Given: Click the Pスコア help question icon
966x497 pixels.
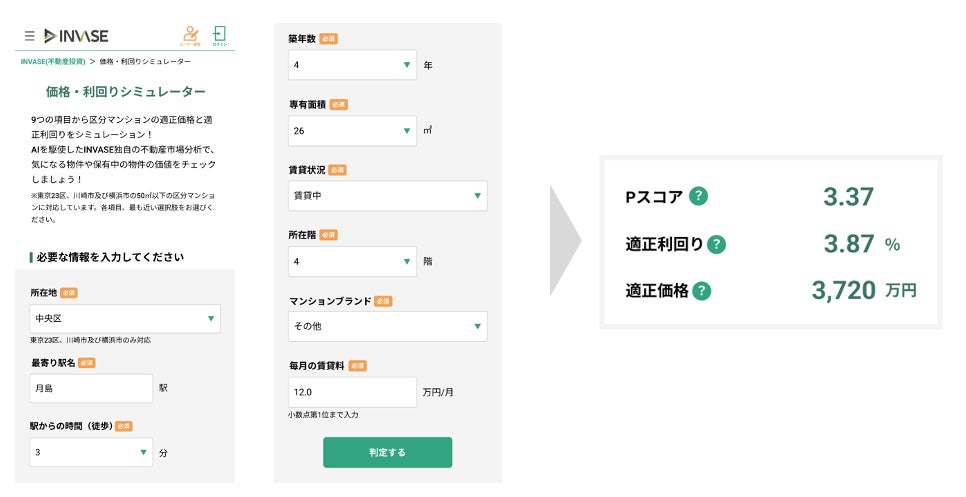Looking at the screenshot, I should (x=698, y=196).
